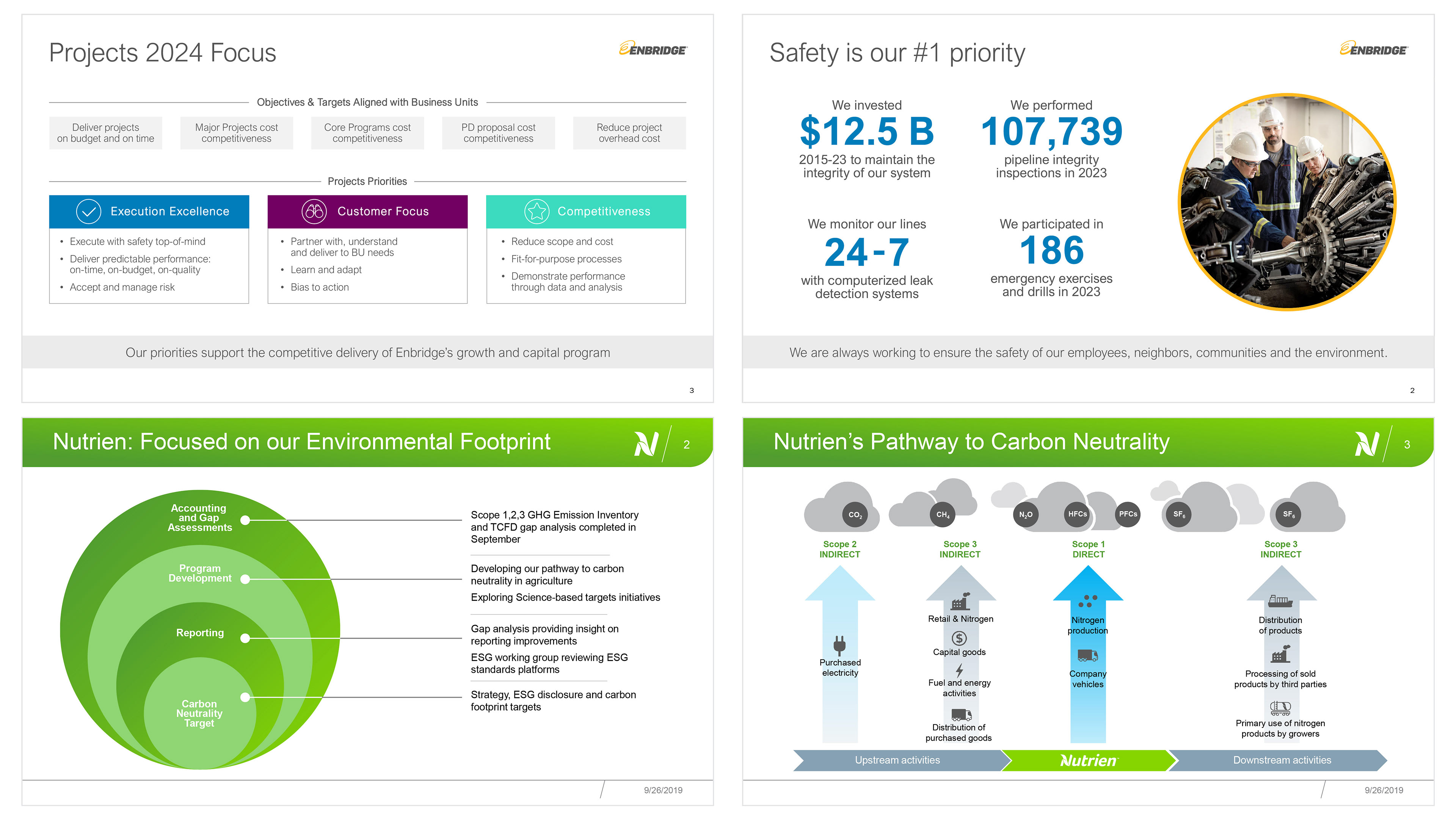Click the ship icon above Distribution of products
The width and height of the screenshot is (1456, 820).
[x=1280, y=601]
